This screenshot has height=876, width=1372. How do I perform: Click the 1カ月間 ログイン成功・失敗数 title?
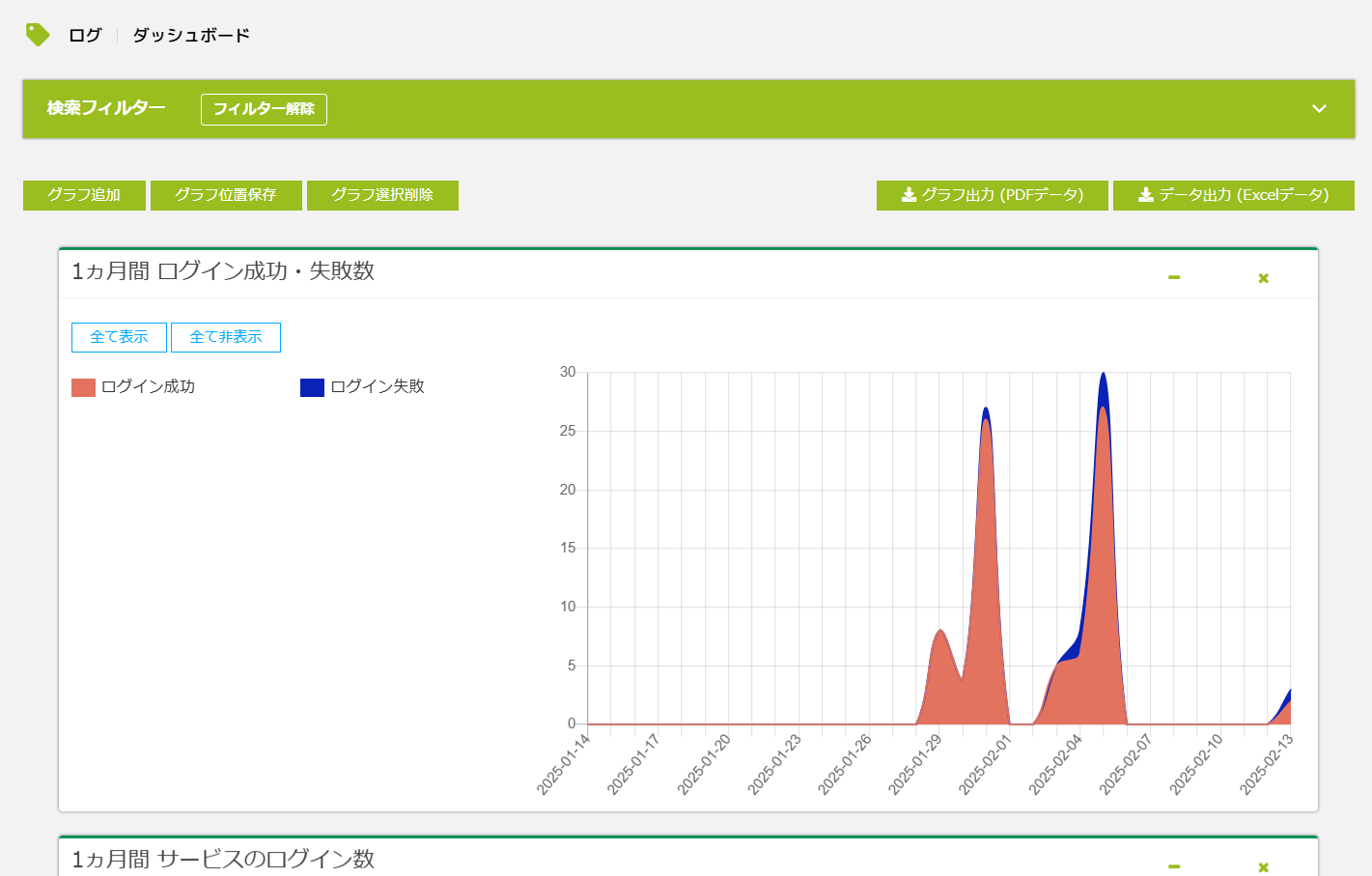pyautogui.click(x=223, y=271)
